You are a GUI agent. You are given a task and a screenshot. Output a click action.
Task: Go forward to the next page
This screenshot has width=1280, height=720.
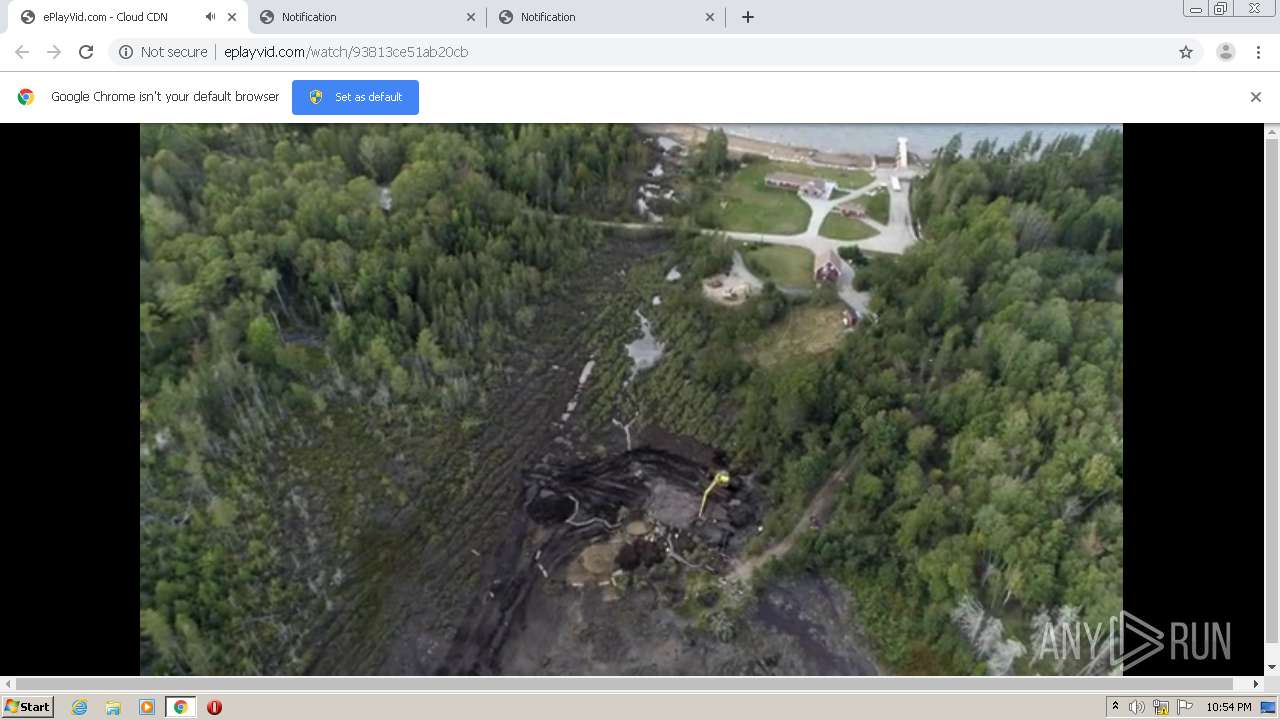pos(54,52)
